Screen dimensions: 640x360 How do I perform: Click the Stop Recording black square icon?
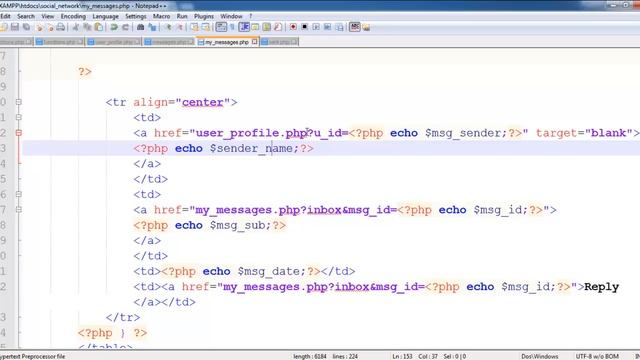point(304,27)
